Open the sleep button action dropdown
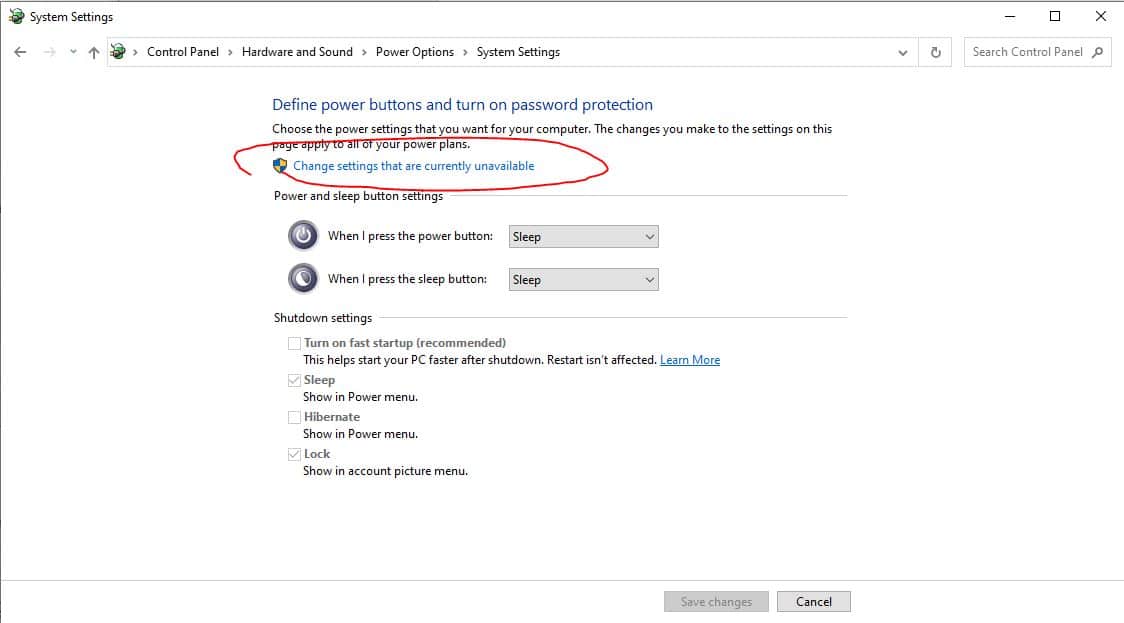Screen dimensions: 1124x623 click(x=583, y=280)
